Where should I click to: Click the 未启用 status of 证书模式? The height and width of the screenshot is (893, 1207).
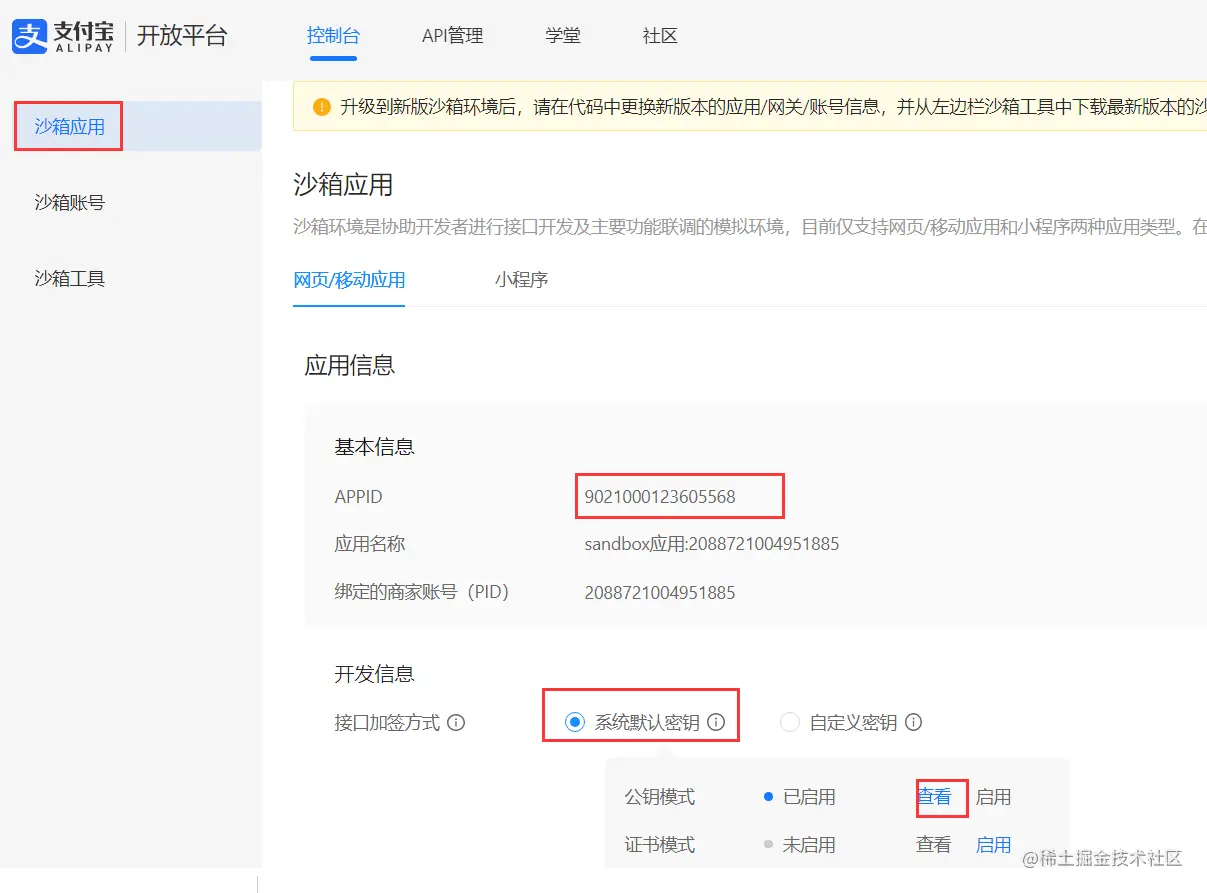click(808, 845)
